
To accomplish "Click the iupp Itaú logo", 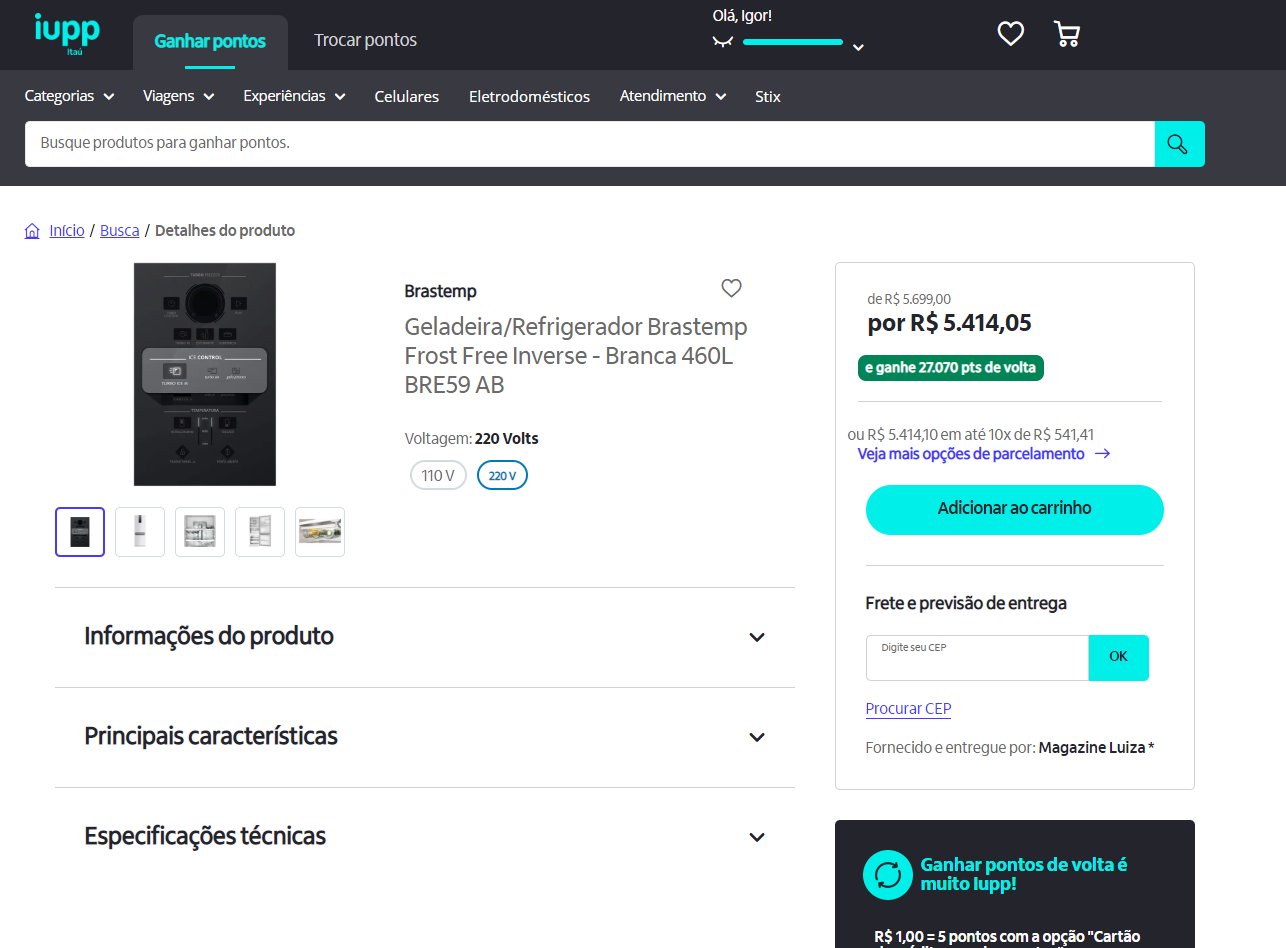I will pyautogui.click(x=66, y=34).
